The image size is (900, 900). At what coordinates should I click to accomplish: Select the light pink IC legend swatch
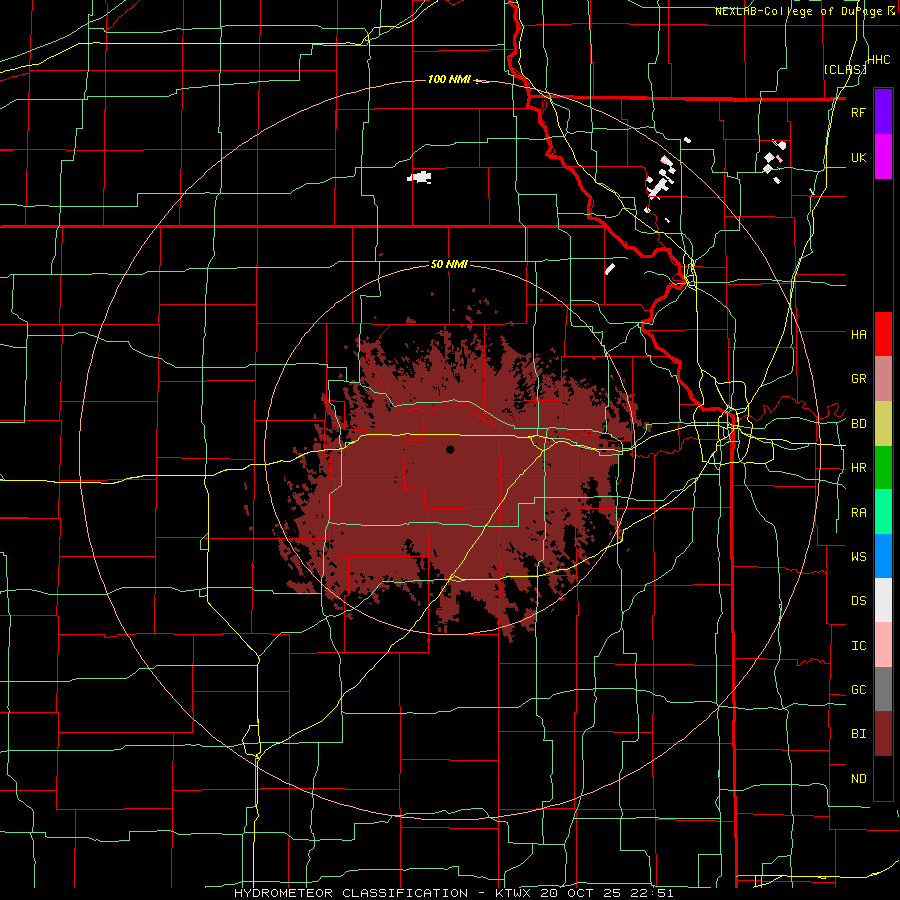883,645
